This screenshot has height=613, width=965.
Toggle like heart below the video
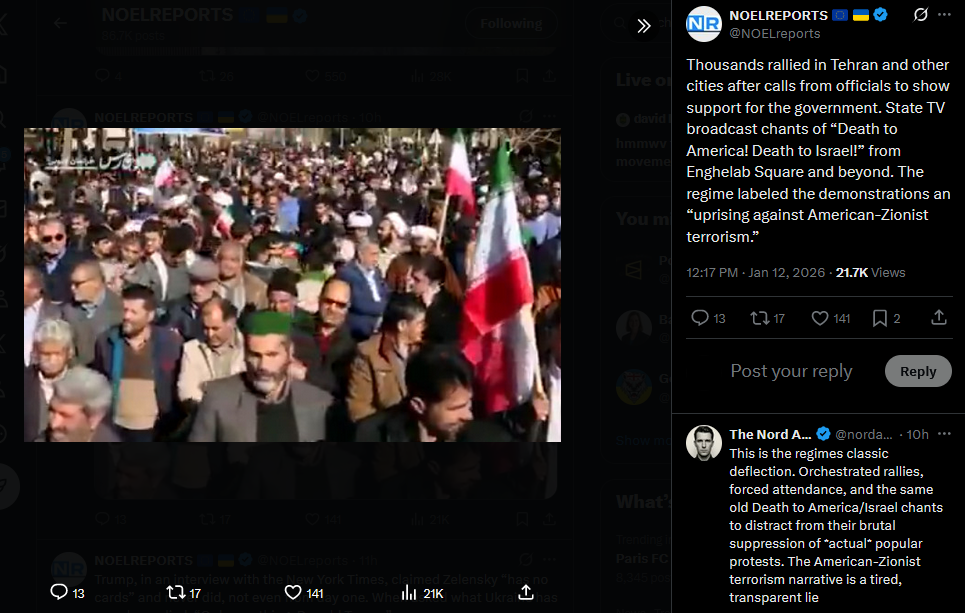click(x=304, y=593)
